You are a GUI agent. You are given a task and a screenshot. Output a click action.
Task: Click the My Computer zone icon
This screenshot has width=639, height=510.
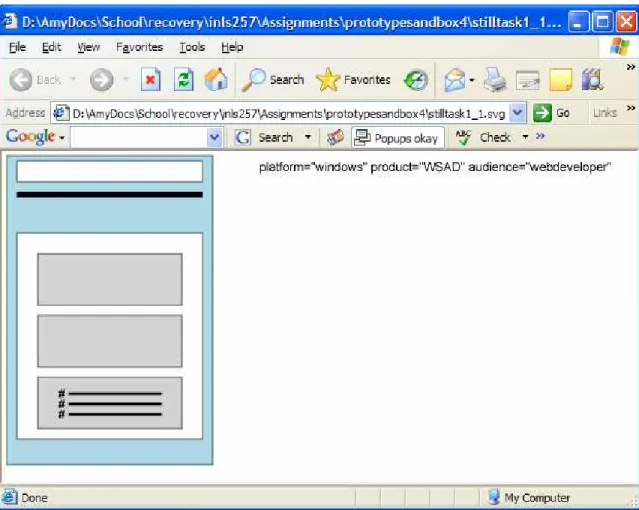click(x=494, y=497)
